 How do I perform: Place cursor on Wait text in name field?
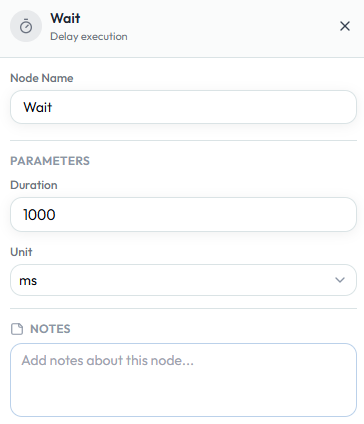point(38,107)
